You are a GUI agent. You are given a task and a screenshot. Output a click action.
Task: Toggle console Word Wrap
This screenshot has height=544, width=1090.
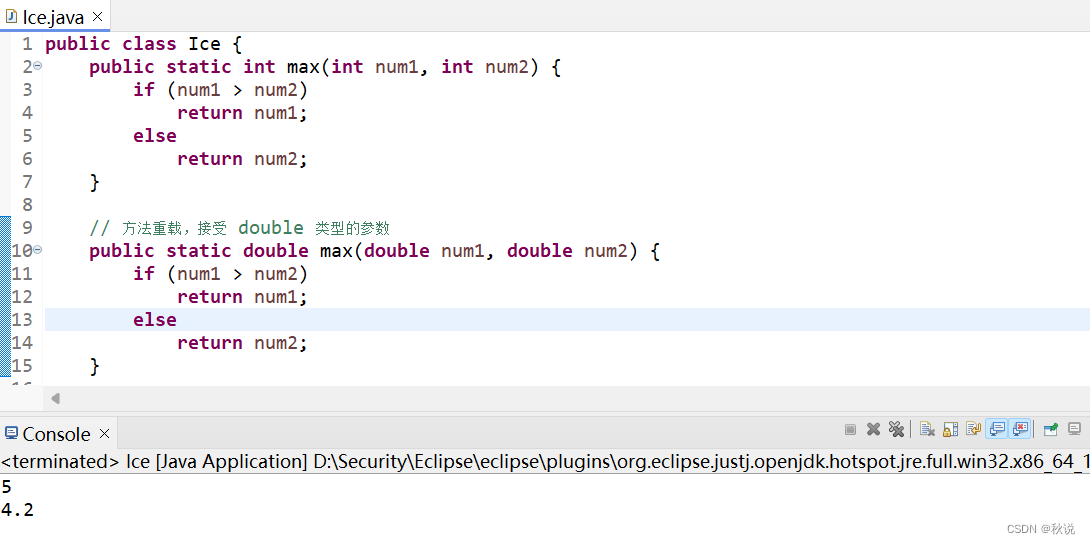pos(973,429)
